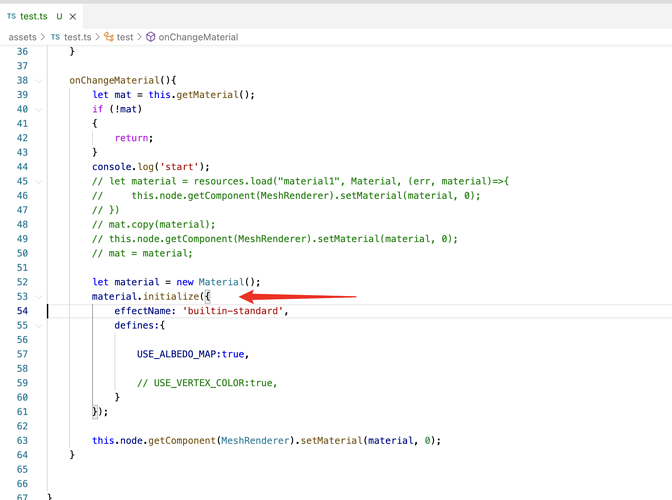Click 'getMaterial' call on line 39
This screenshot has width=672, height=500.
point(207,95)
